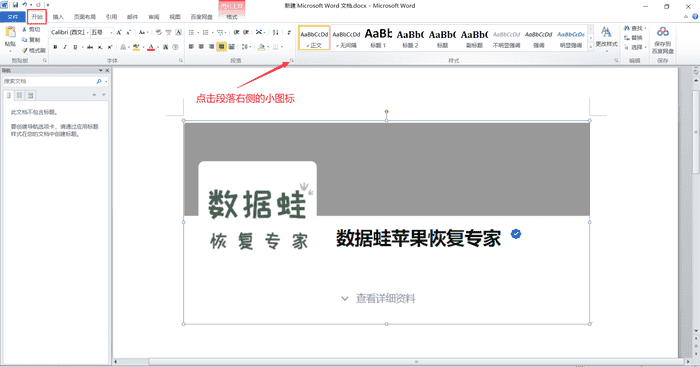The image size is (700, 367).
Task: Toggle Strikethrough formatting
Action: 90,47
